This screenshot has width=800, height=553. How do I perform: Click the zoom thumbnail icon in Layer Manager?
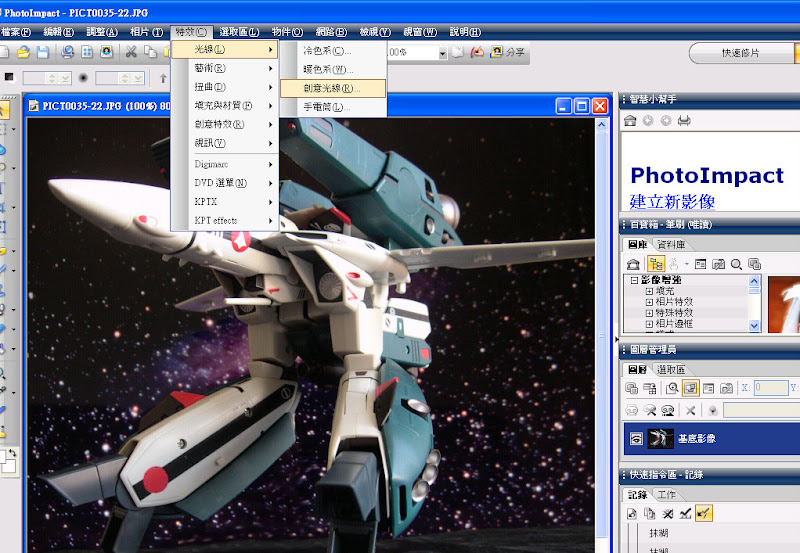tap(672, 388)
